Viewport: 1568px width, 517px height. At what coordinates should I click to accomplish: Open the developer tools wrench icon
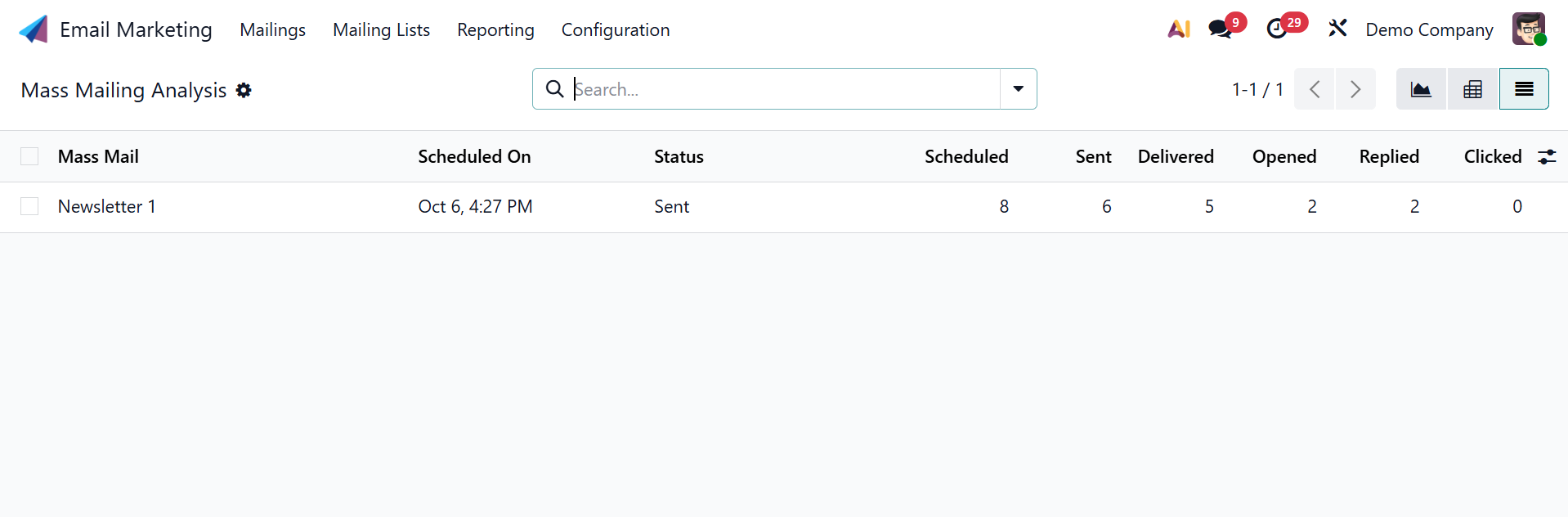tap(1337, 29)
